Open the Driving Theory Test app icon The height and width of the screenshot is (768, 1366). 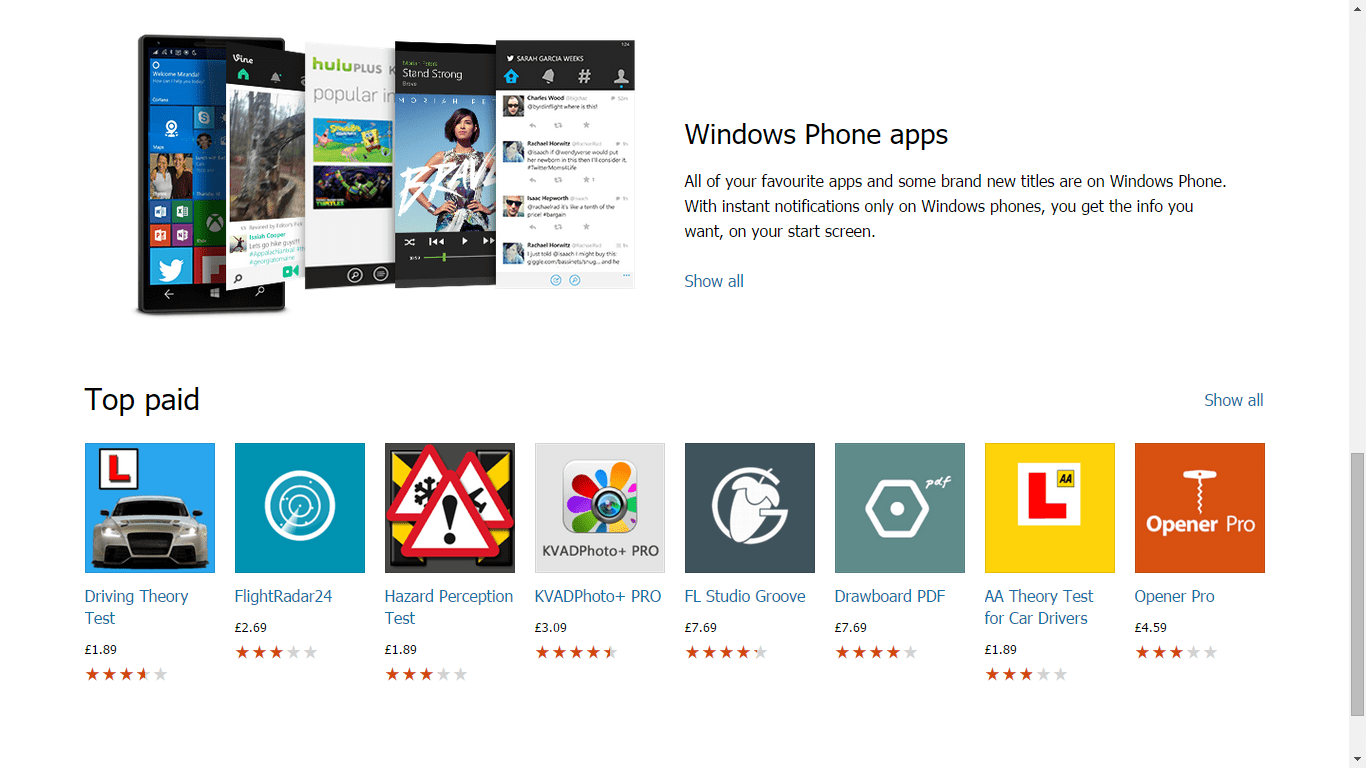(x=150, y=508)
